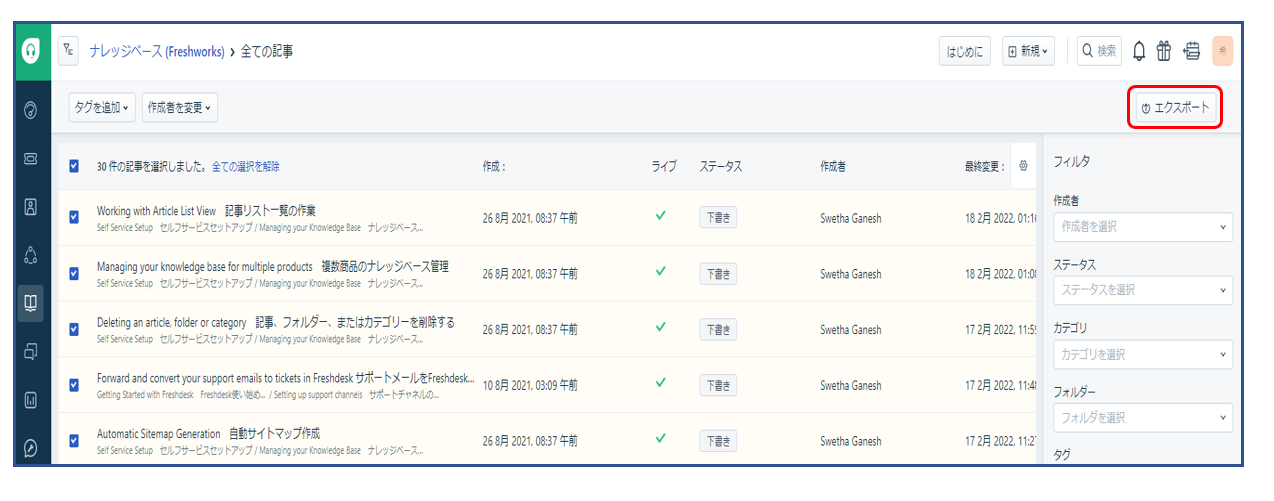This screenshot has width=1274, height=501.
Task: Click the live checkmark for Working with Article List View
Action: tap(659, 215)
